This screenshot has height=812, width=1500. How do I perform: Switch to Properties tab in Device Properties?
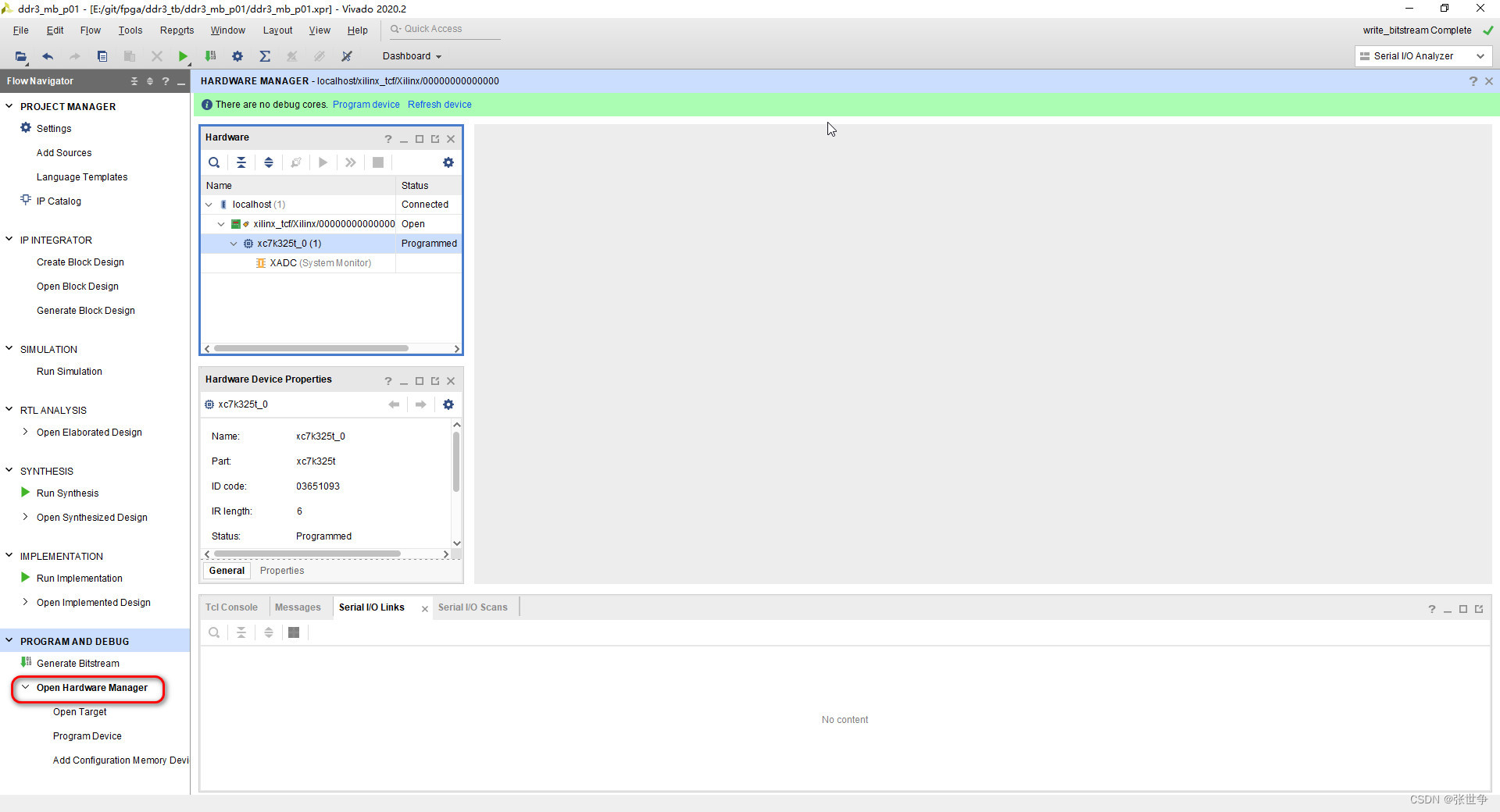click(x=282, y=571)
